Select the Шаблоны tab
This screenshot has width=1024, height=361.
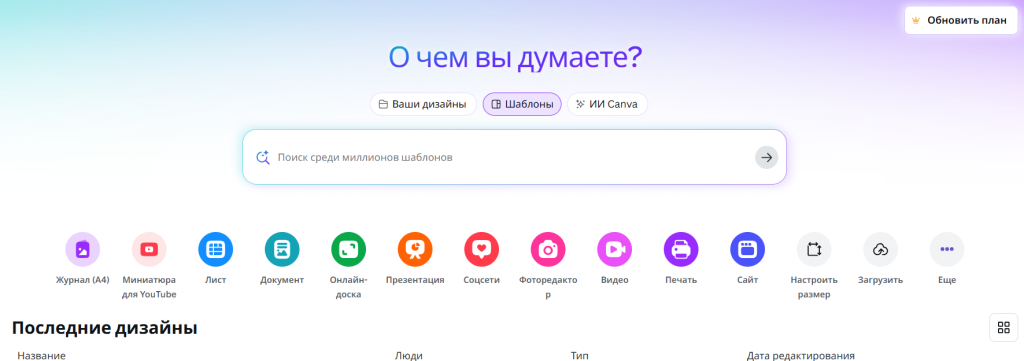(522, 104)
